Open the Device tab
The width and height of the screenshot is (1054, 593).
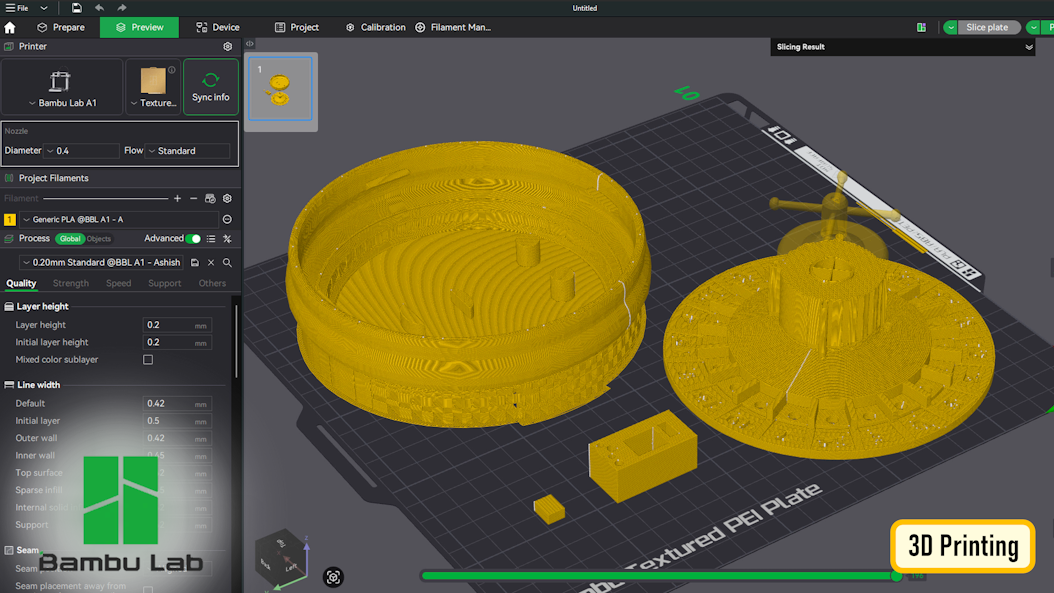tap(218, 28)
